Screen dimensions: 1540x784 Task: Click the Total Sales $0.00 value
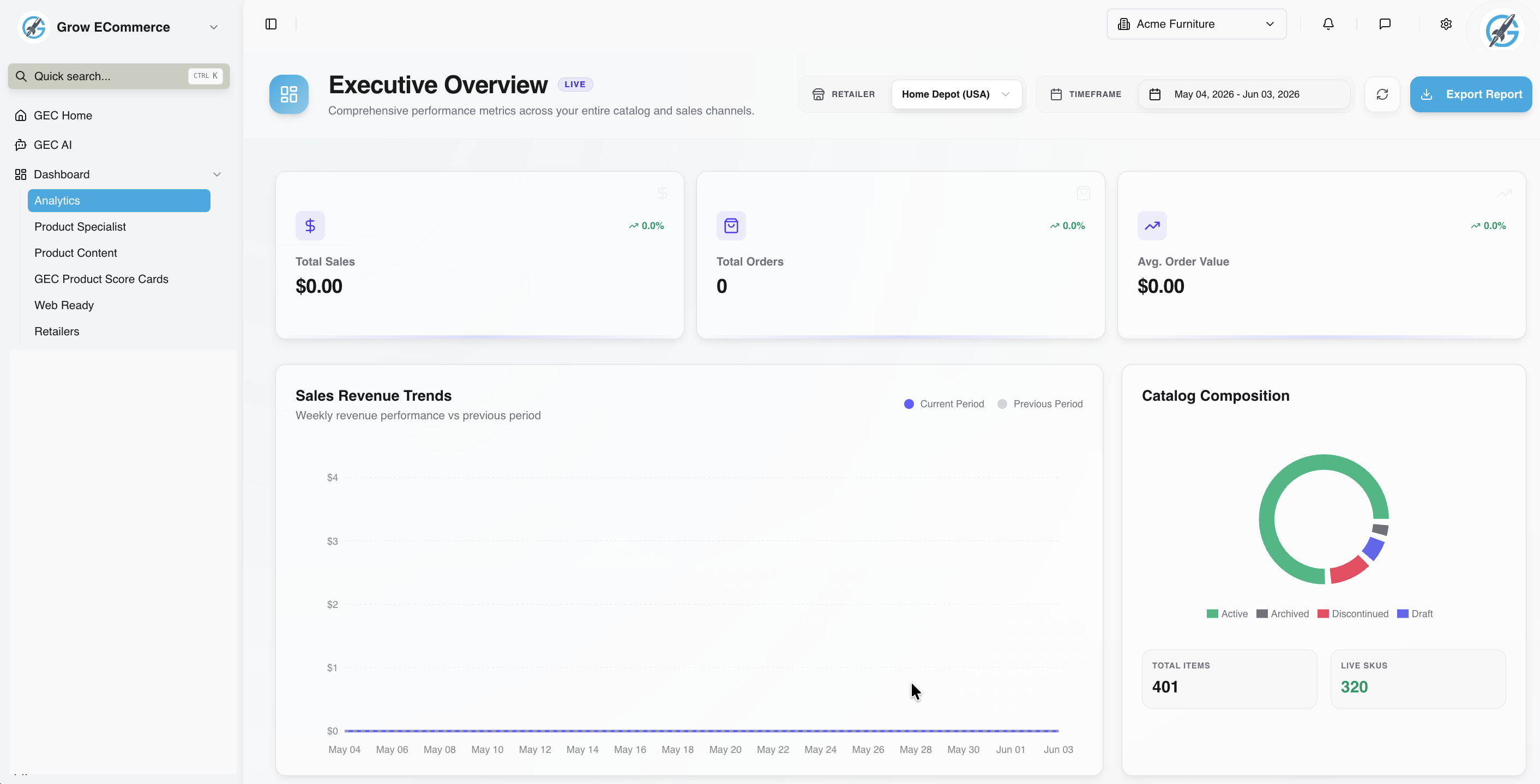click(x=318, y=286)
